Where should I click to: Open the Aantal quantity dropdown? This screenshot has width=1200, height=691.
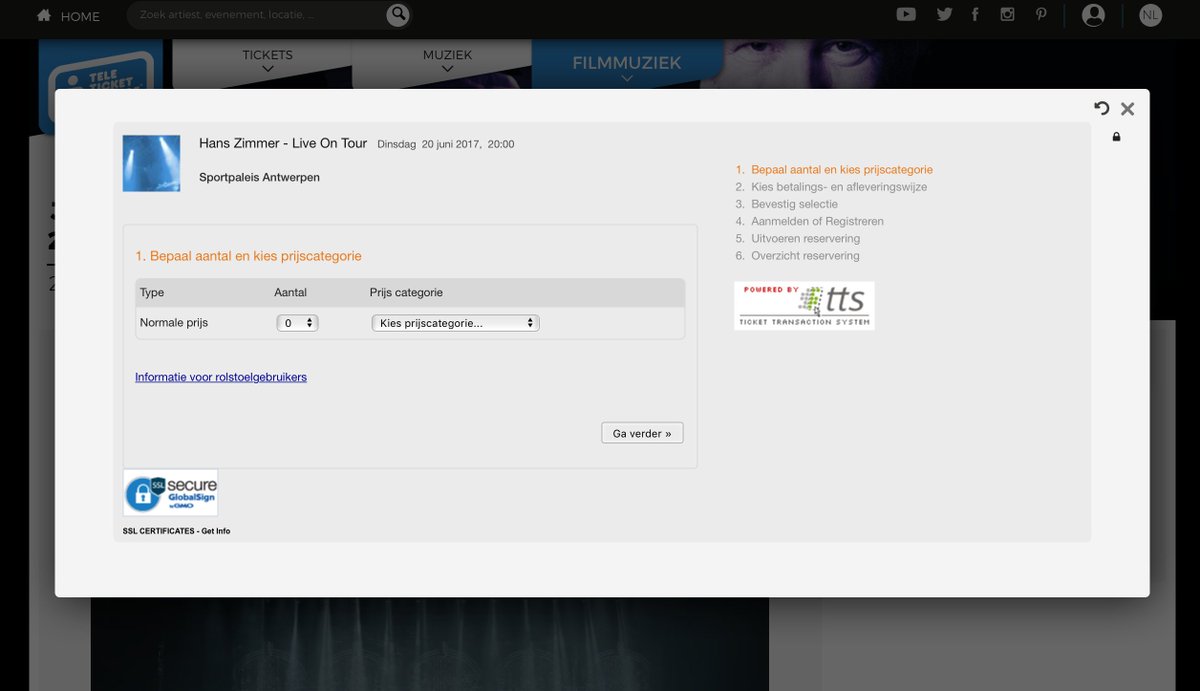(x=297, y=323)
